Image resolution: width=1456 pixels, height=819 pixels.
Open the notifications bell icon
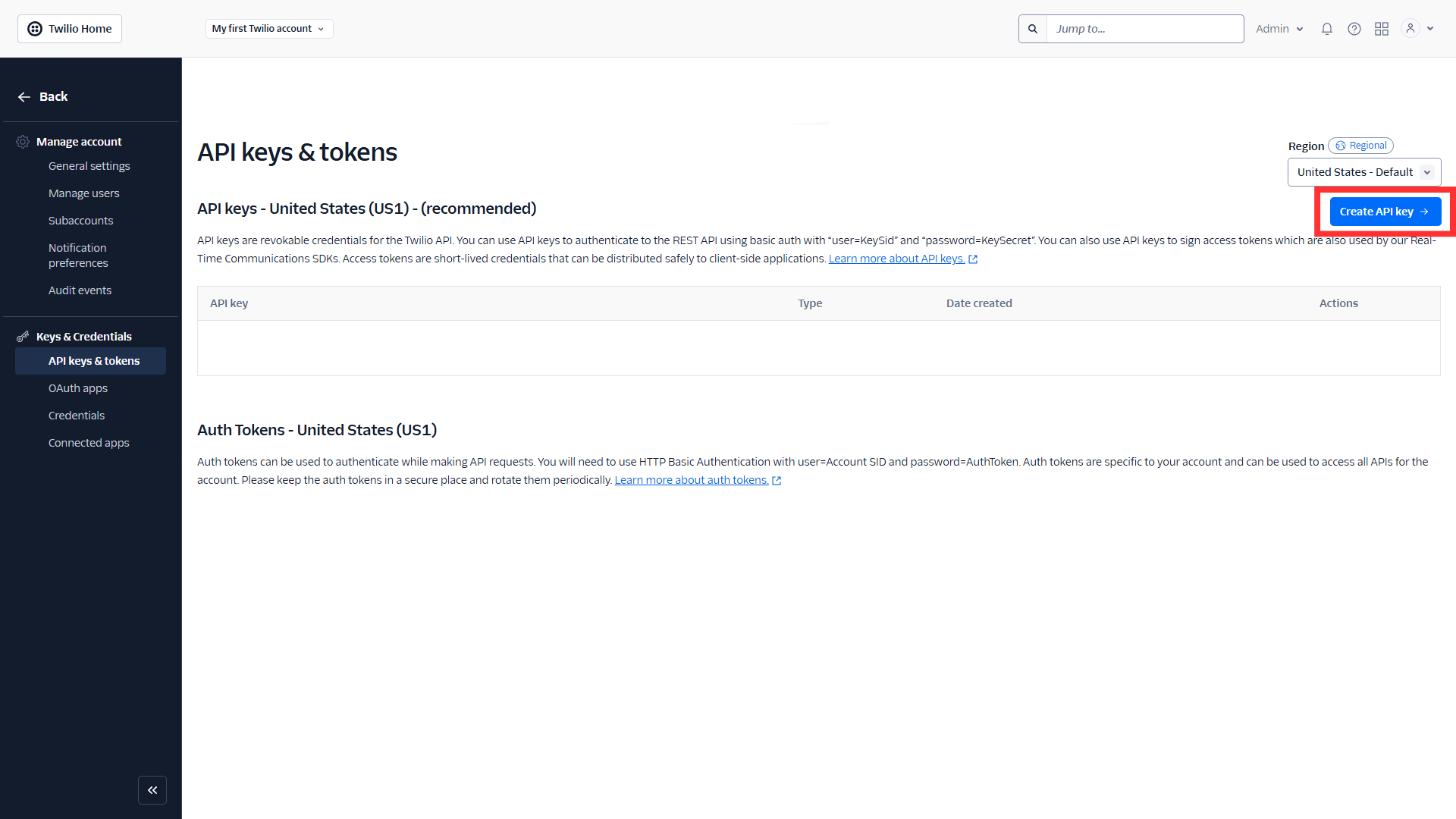pyautogui.click(x=1326, y=28)
